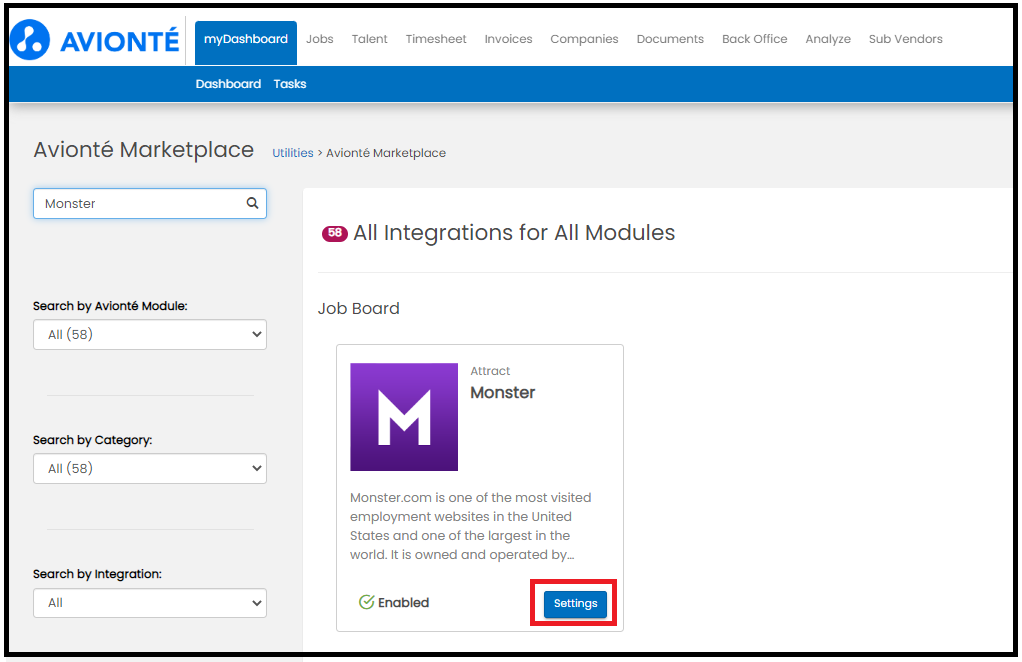Click the 58 integrations count badge
The image size is (1022, 662).
pyautogui.click(x=334, y=233)
